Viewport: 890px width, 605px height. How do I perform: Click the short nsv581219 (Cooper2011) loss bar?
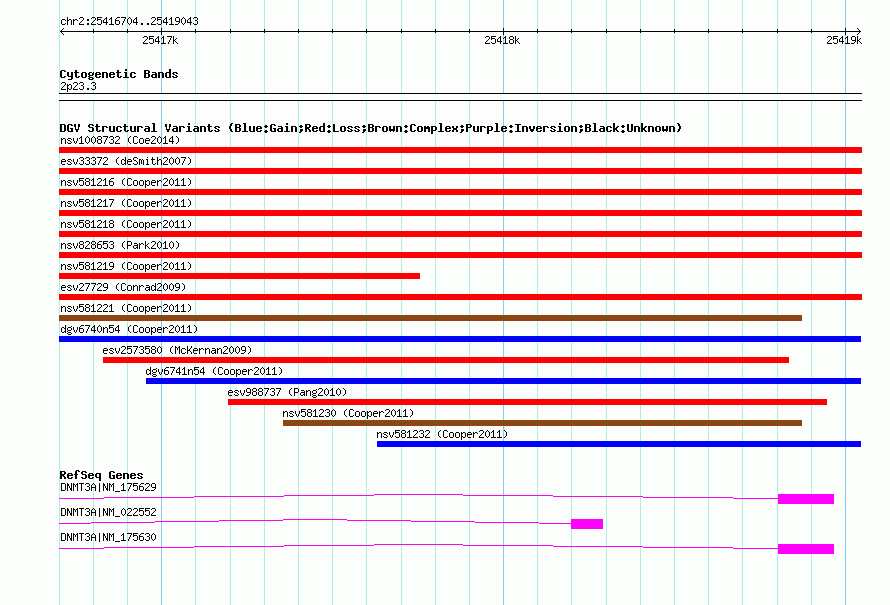(240, 276)
